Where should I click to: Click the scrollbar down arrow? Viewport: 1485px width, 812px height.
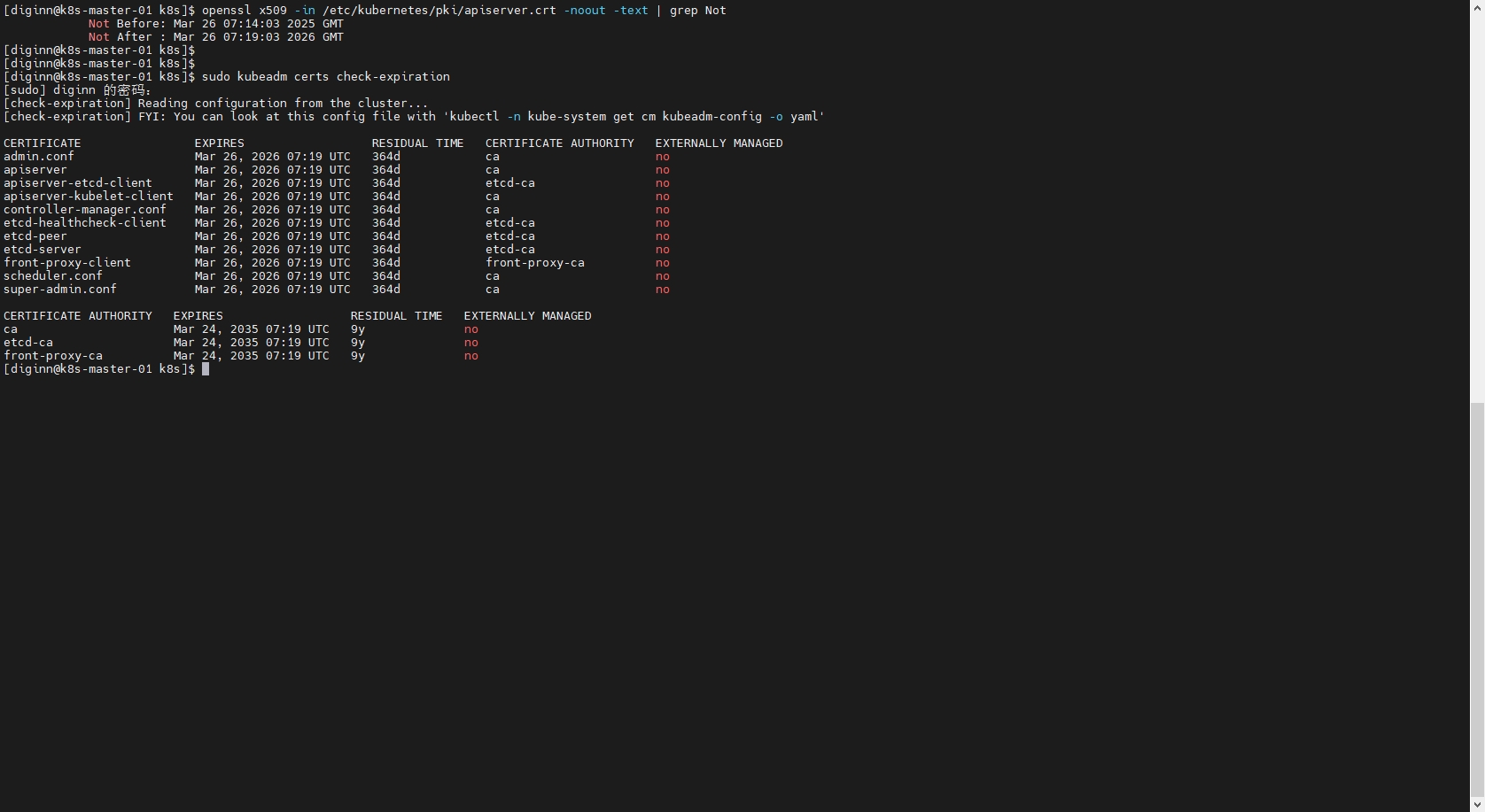1477,805
